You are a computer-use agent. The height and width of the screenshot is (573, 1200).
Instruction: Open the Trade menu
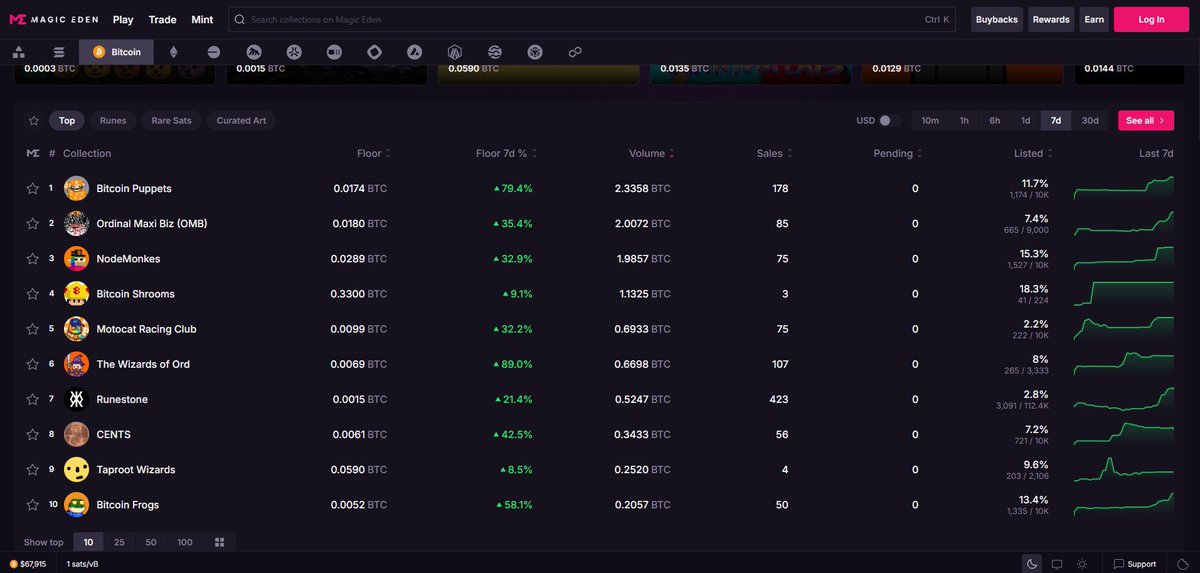click(162, 19)
